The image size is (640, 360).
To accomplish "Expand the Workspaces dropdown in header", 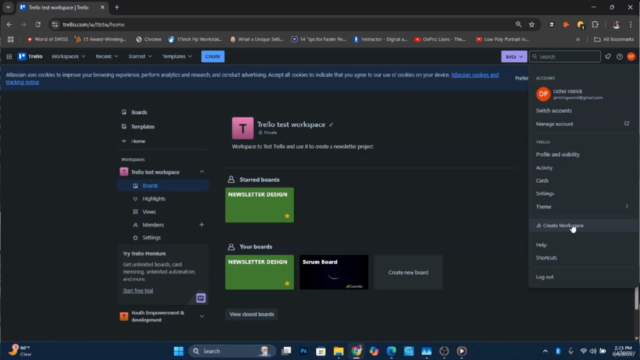I will click(x=68, y=56).
